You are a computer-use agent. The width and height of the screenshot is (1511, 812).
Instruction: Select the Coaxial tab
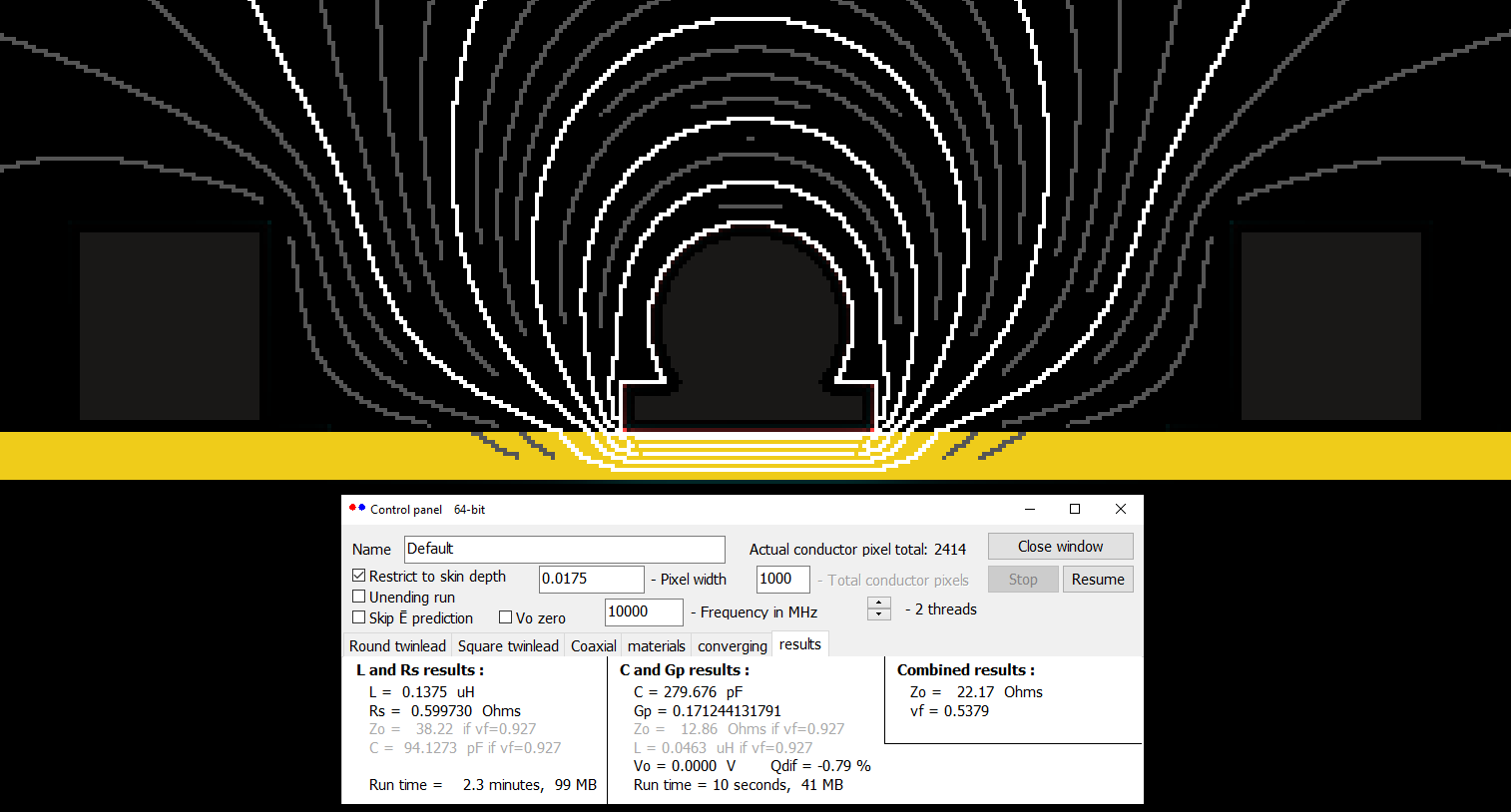point(593,645)
